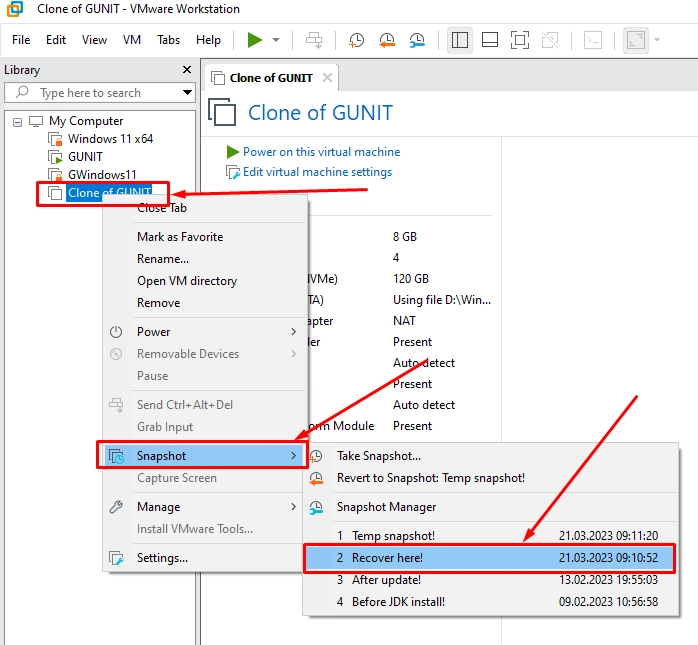The height and width of the screenshot is (645, 698).
Task: Click Edit virtual machine settings link
Action: [x=317, y=172]
